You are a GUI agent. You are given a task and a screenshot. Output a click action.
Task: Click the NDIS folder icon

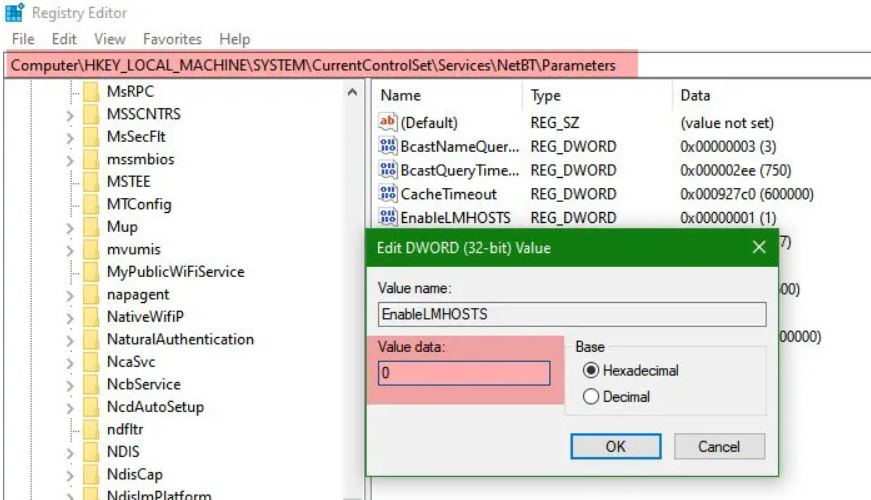pyautogui.click(x=91, y=451)
